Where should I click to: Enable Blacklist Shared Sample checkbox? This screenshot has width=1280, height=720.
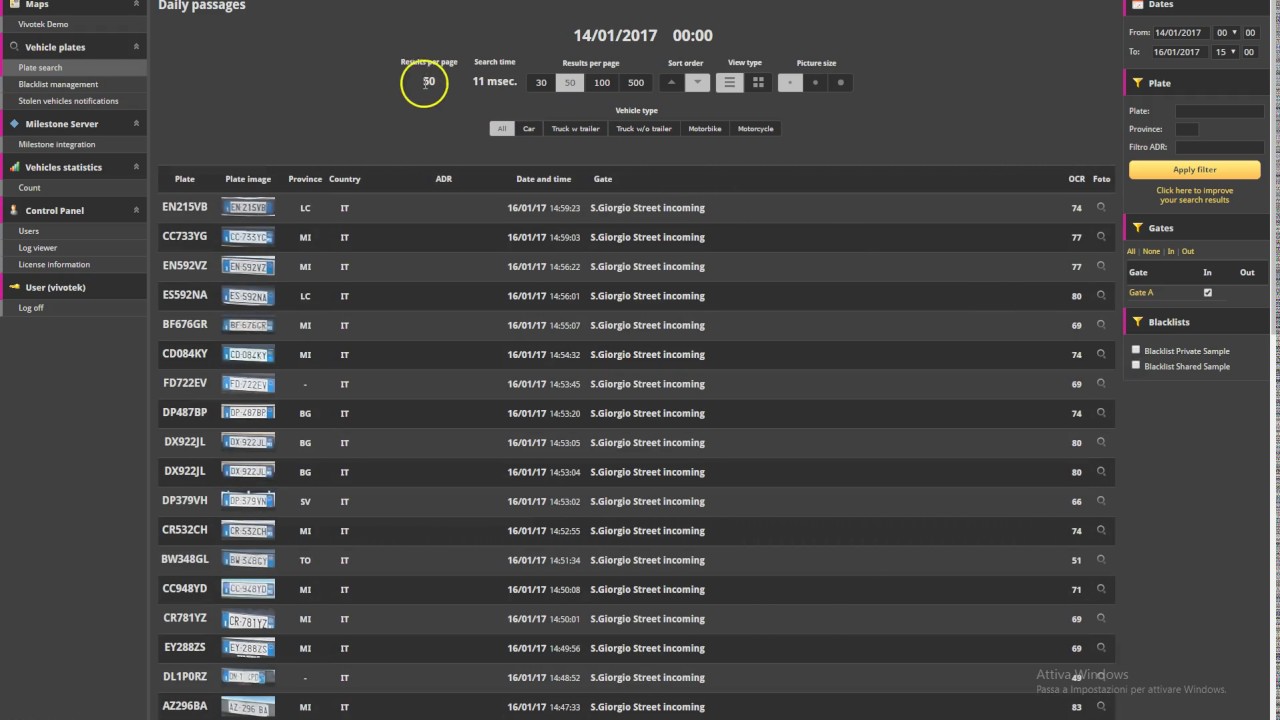pos(1136,365)
